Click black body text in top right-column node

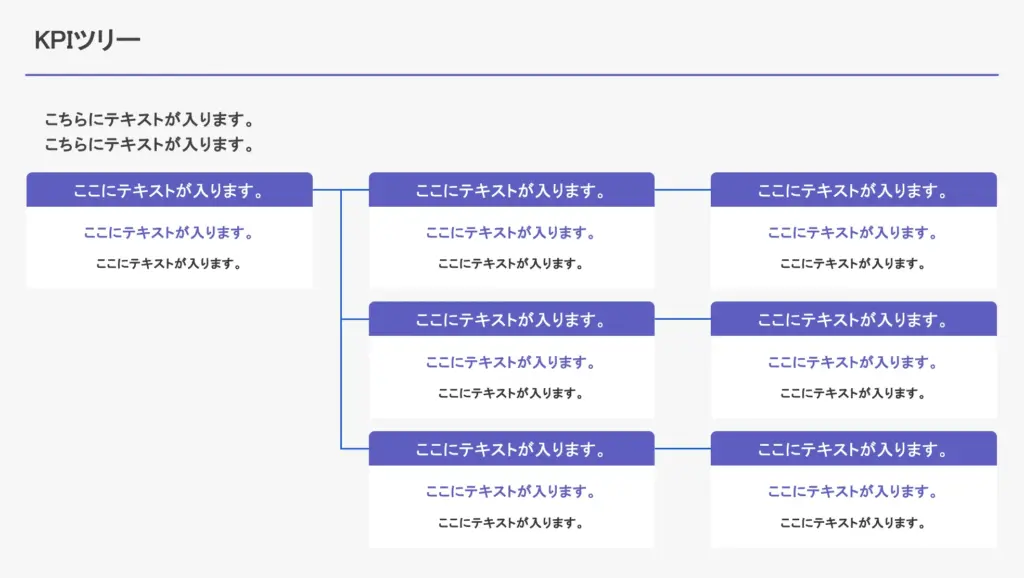point(853,264)
